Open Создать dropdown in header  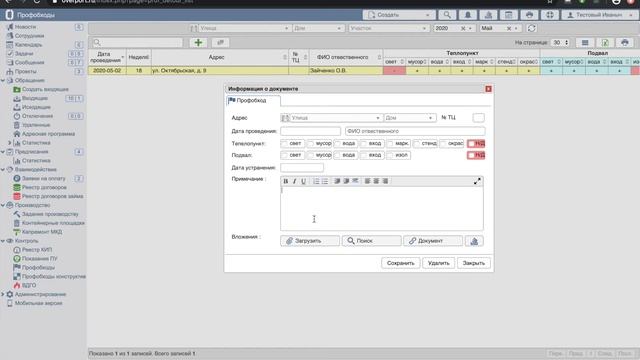pos(399,15)
